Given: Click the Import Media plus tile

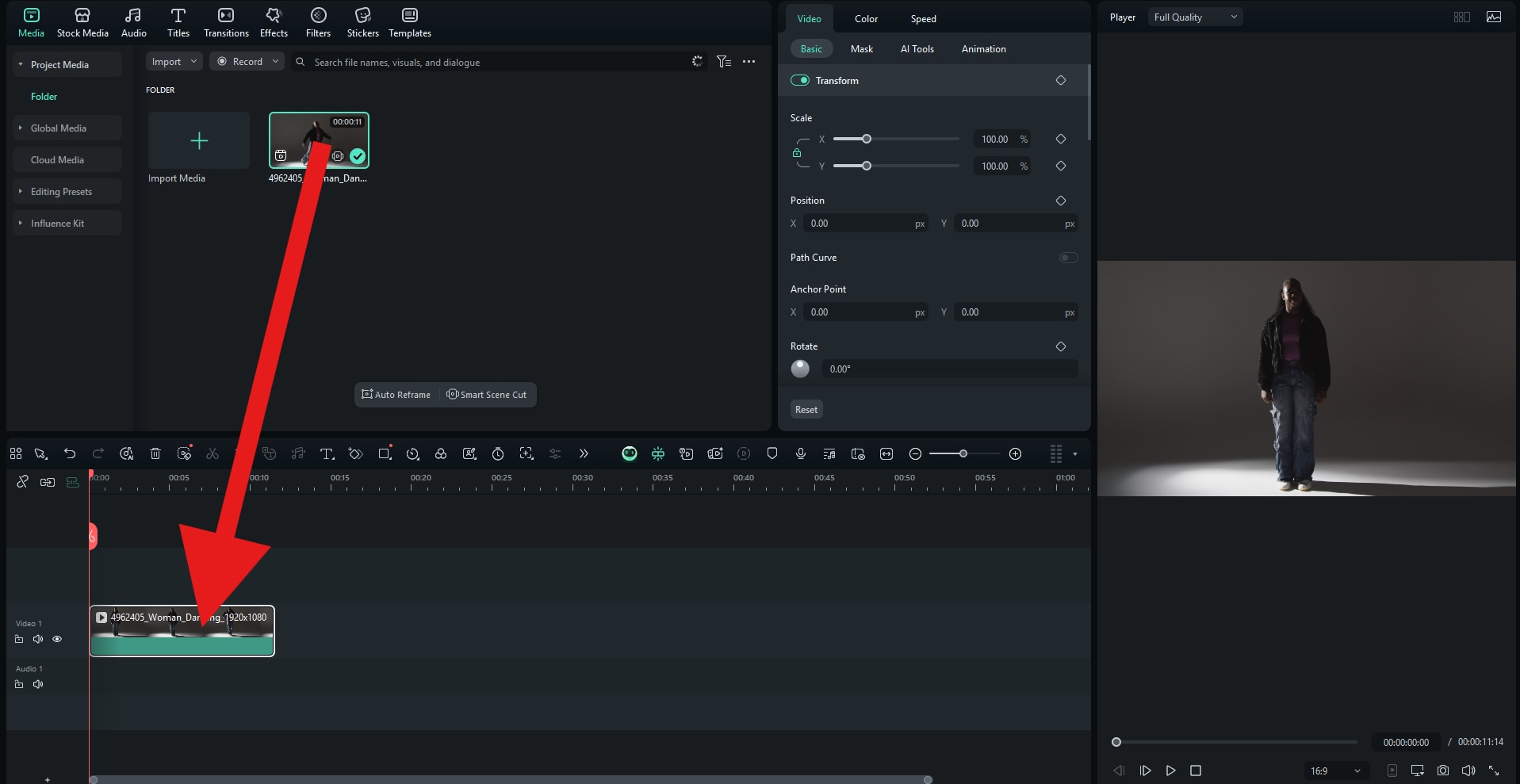Looking at the screenshot, I should (199, 140).
